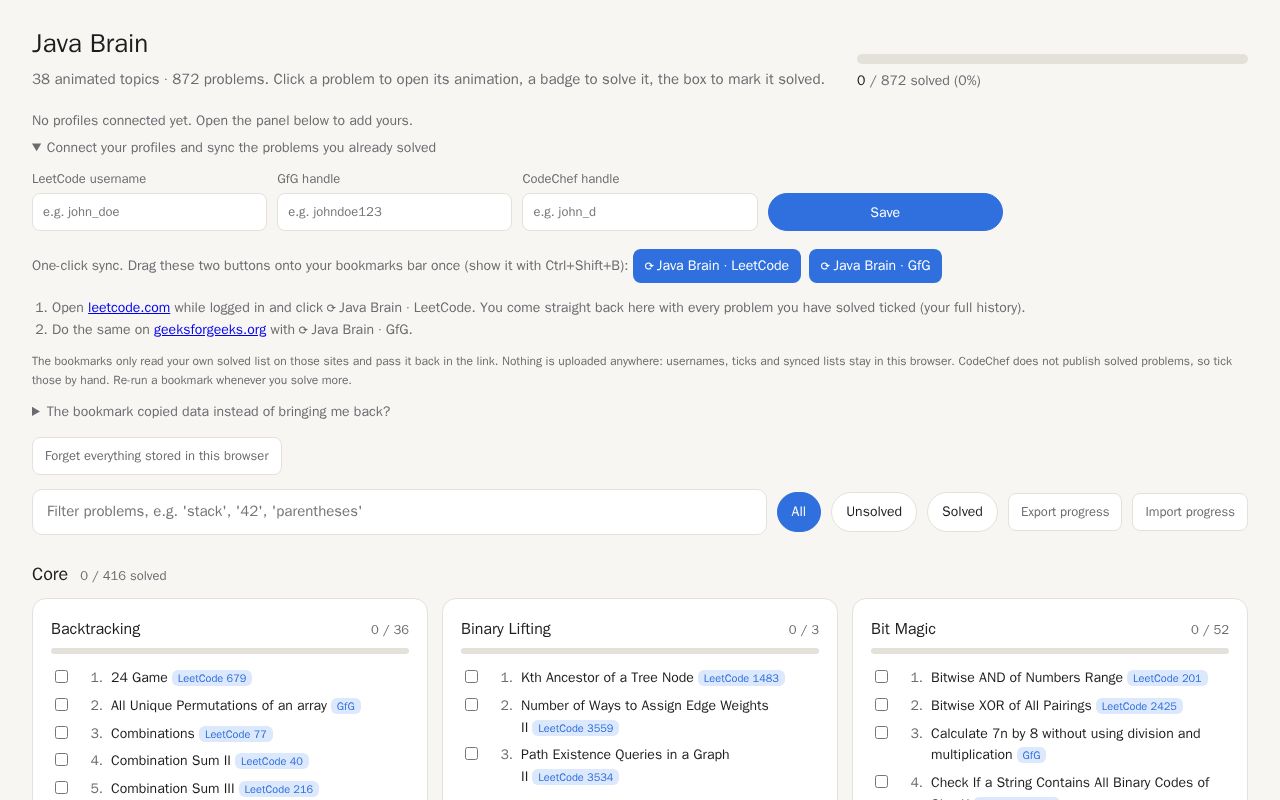Mark Combination Sum III as solved
Viewport: 1280px width, 800px height.
[61, 788]
